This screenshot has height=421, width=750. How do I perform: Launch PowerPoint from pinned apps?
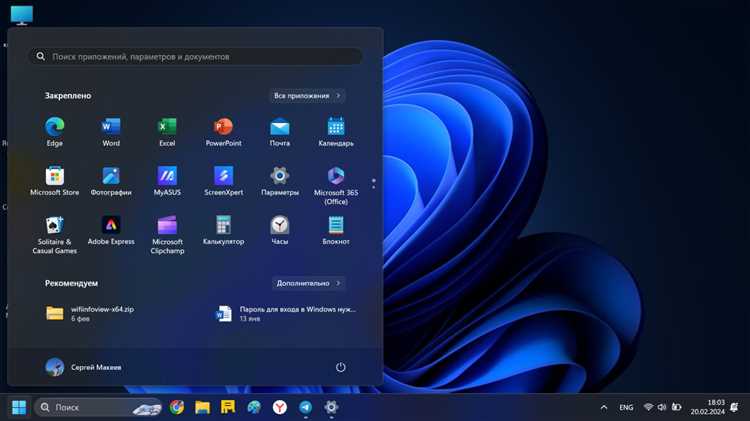(223, 132)
